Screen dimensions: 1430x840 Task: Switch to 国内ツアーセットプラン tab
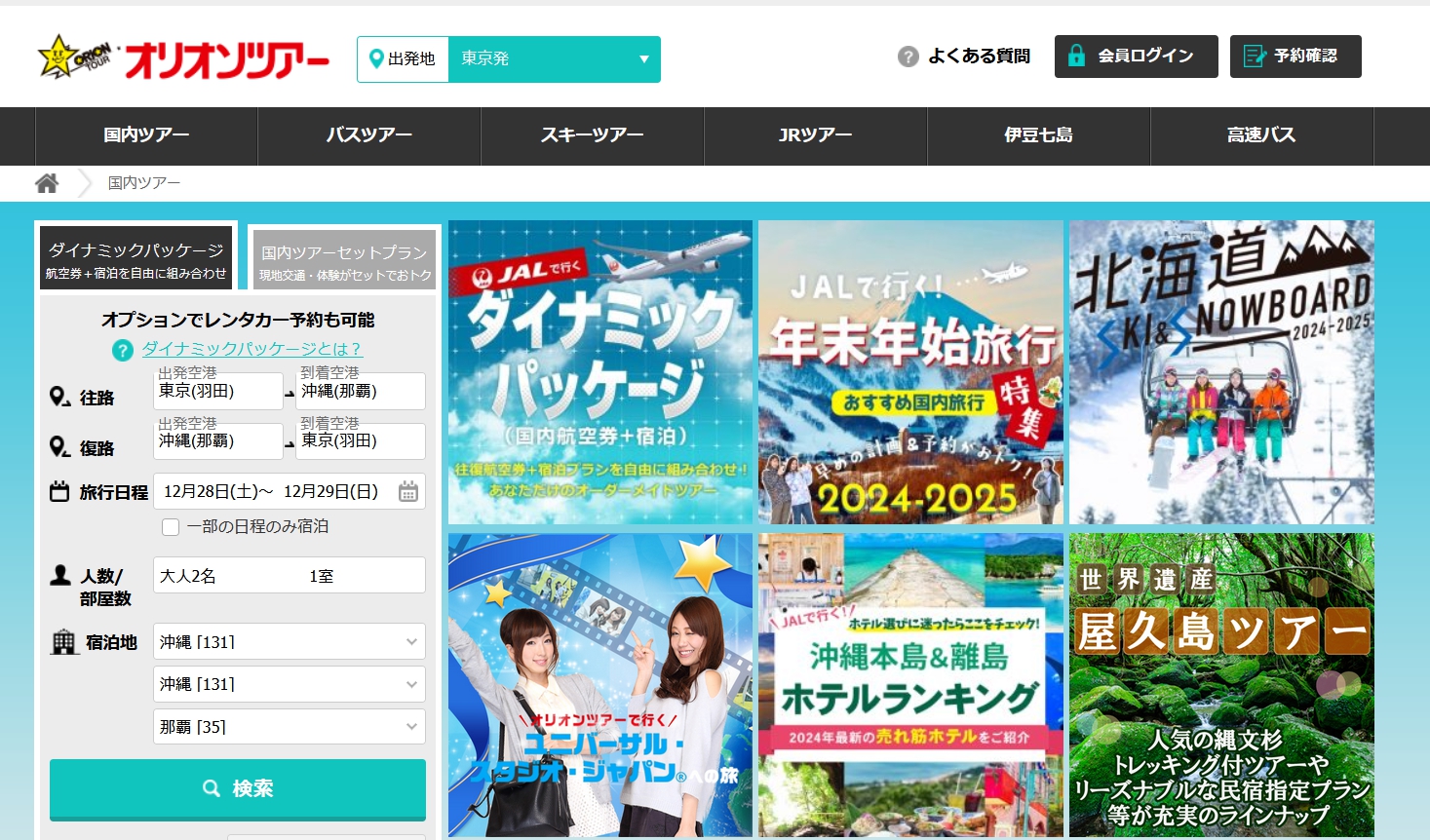click(344, 261)
